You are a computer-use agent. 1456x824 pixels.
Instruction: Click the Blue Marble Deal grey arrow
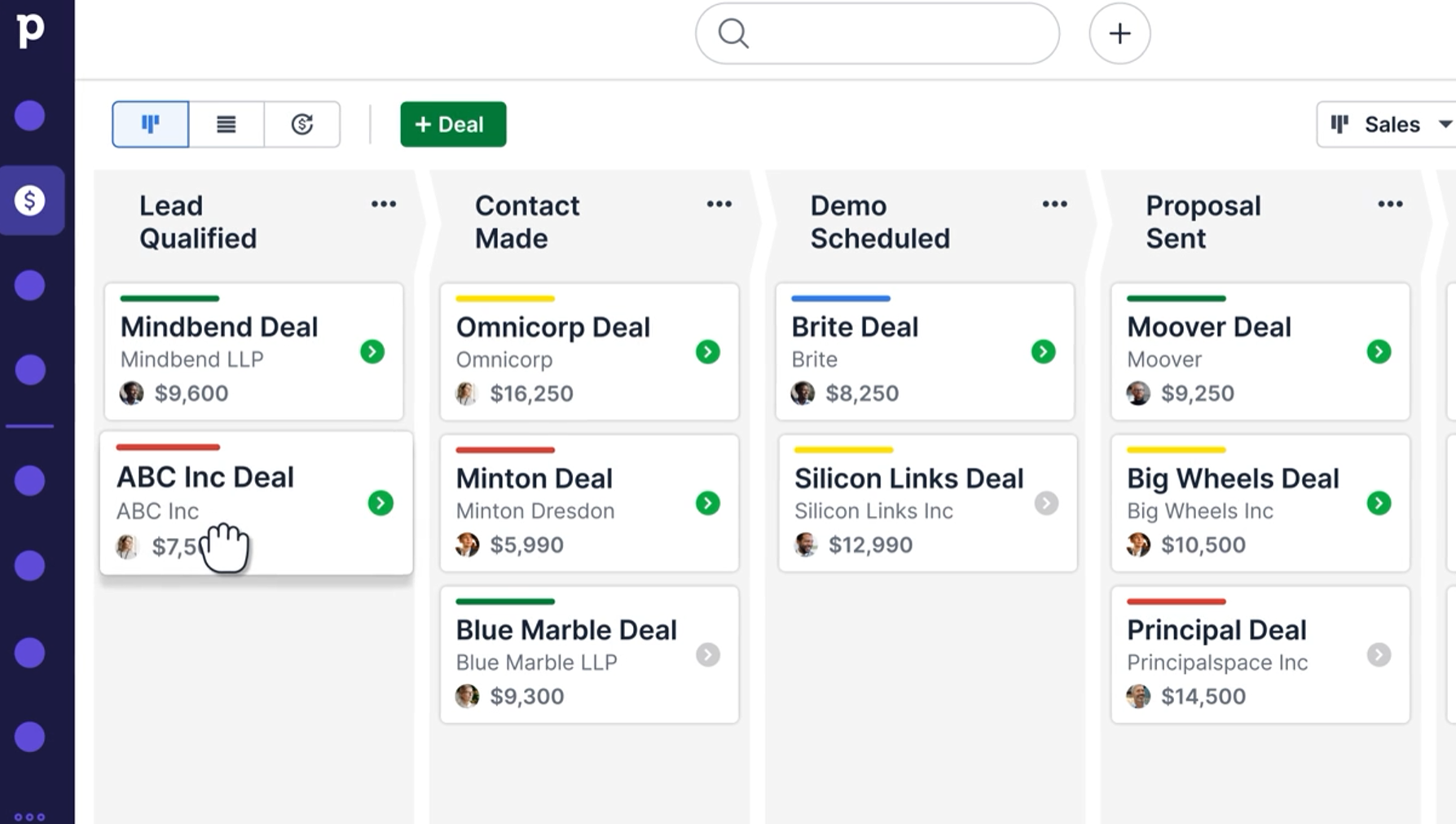[x=707, y=654]
